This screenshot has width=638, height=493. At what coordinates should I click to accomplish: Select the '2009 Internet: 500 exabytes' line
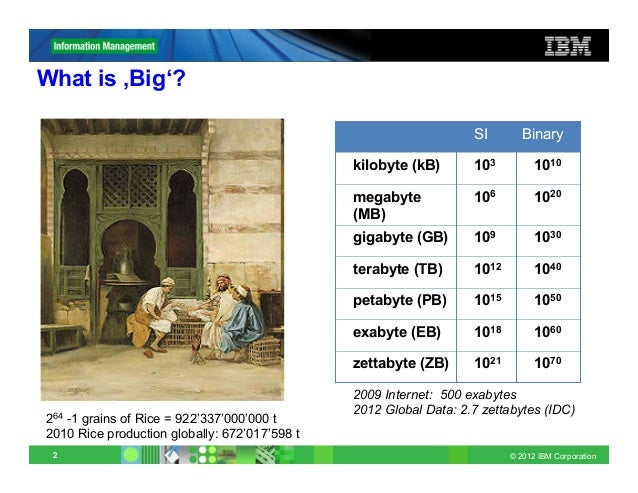pos(435,395)
